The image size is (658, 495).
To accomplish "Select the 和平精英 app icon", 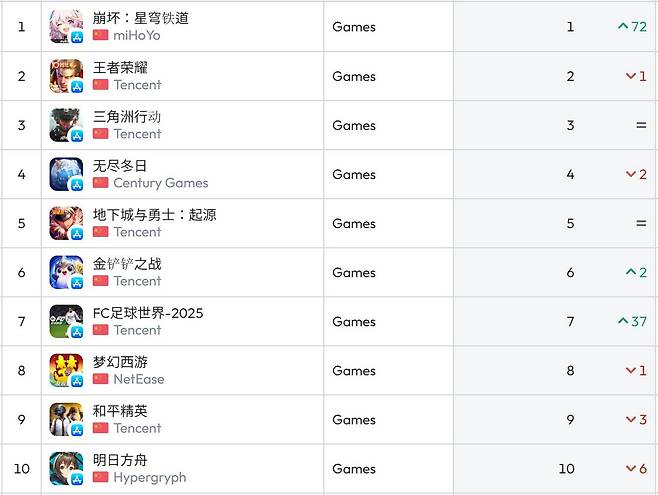I will pos(66,419).
